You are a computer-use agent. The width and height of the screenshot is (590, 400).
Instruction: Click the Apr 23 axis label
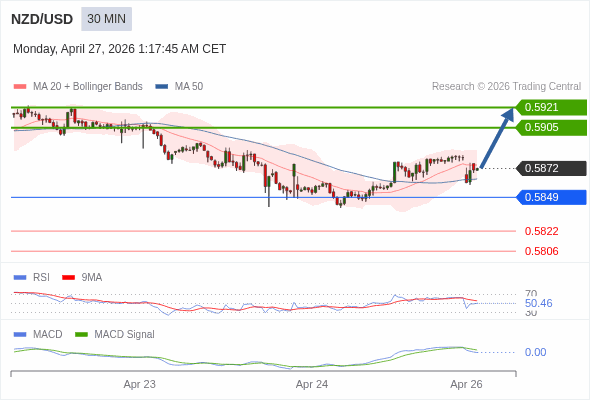(140, 385)
